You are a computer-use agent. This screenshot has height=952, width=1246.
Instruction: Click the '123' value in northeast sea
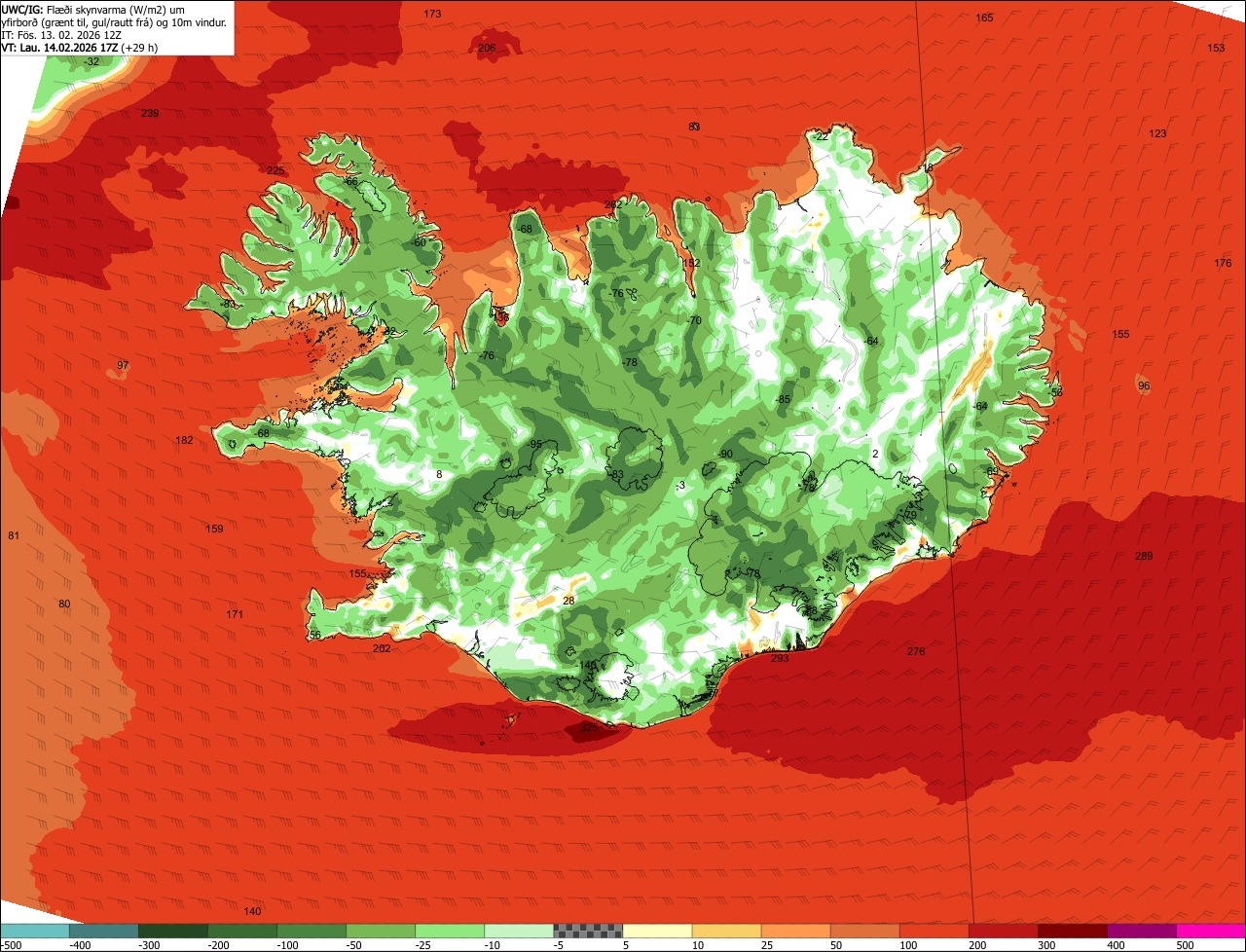[1157, 133]
